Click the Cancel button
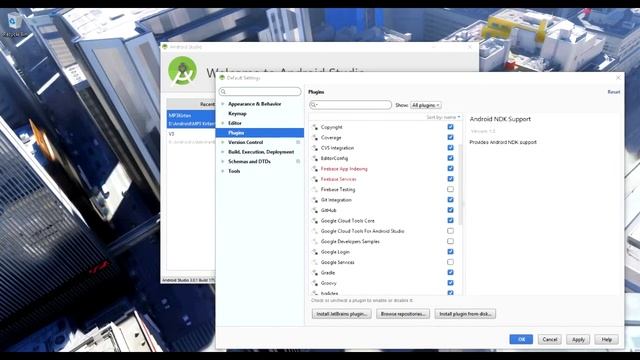This screenshot has height=360, width=640. pos(550,339)
